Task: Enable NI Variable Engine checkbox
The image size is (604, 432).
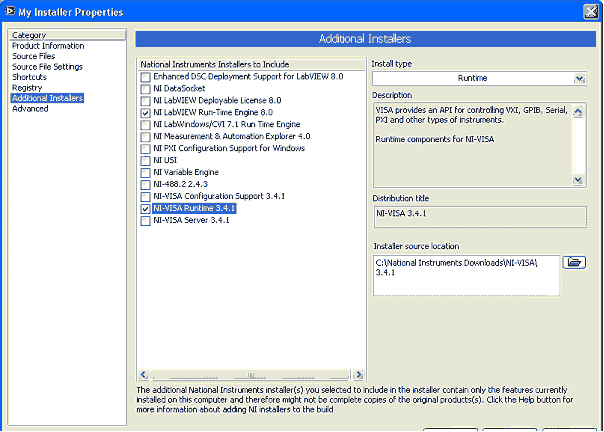Action: pyautogui.click(x=145, y=173)
